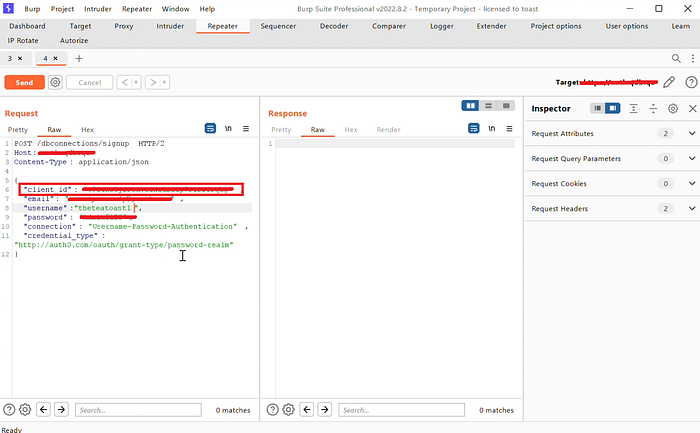The width and height of the screenshot is (700, 433).
Task: Open the Learn tab
Action: coord(680,26)
